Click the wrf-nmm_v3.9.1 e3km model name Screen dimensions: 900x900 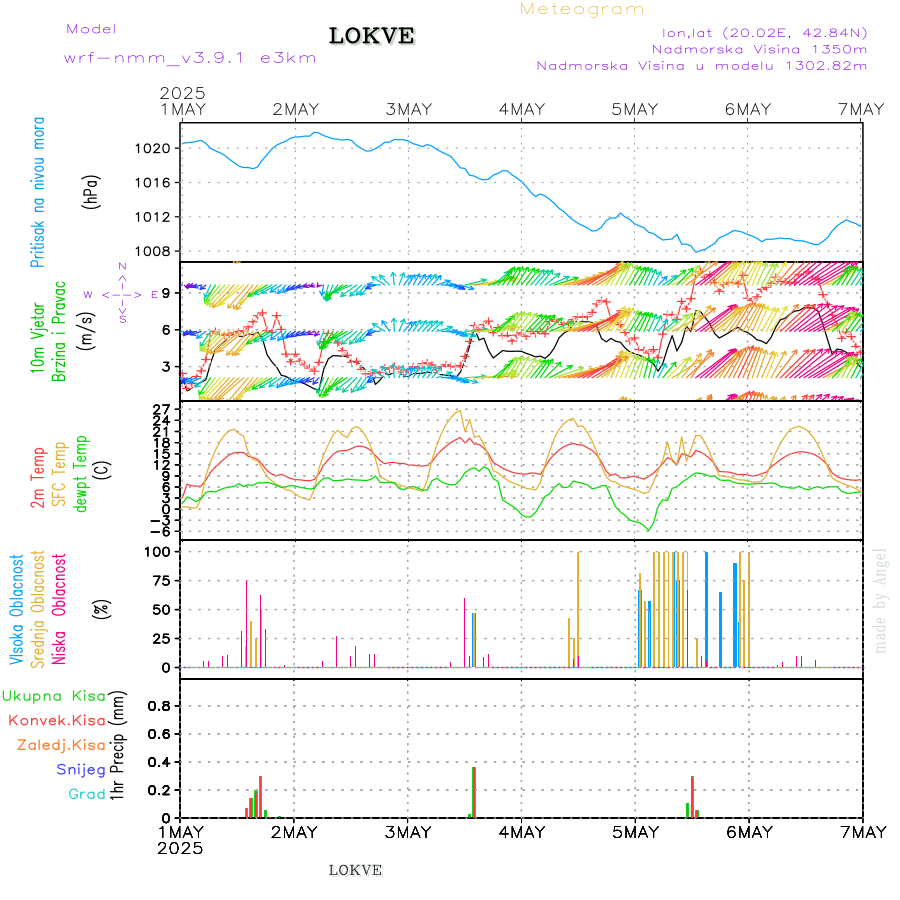tap(190, 58)
